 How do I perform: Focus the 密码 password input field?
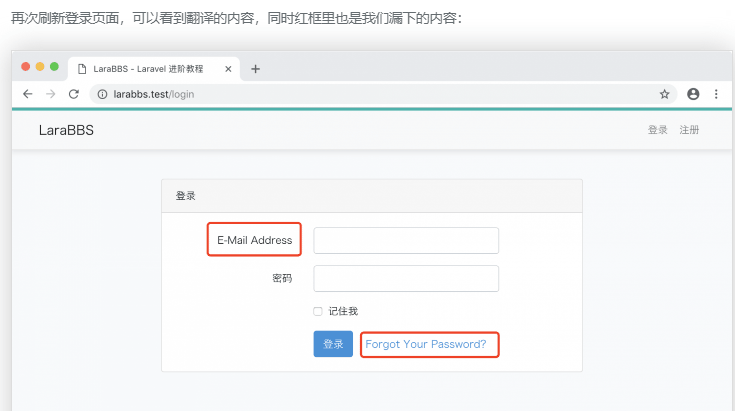(x=406, y=278)
